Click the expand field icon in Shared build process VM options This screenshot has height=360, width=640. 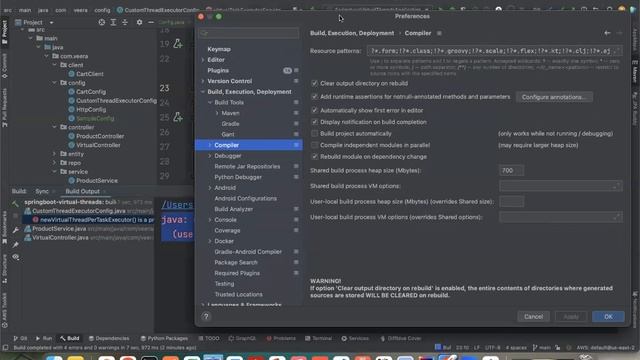pos(616,186)
